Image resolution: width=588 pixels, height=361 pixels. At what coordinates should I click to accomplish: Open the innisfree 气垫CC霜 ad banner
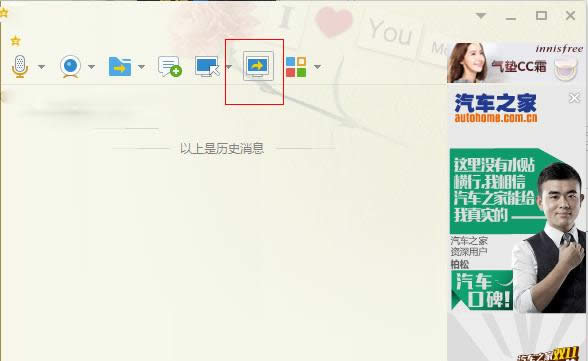tap(516, 63)
